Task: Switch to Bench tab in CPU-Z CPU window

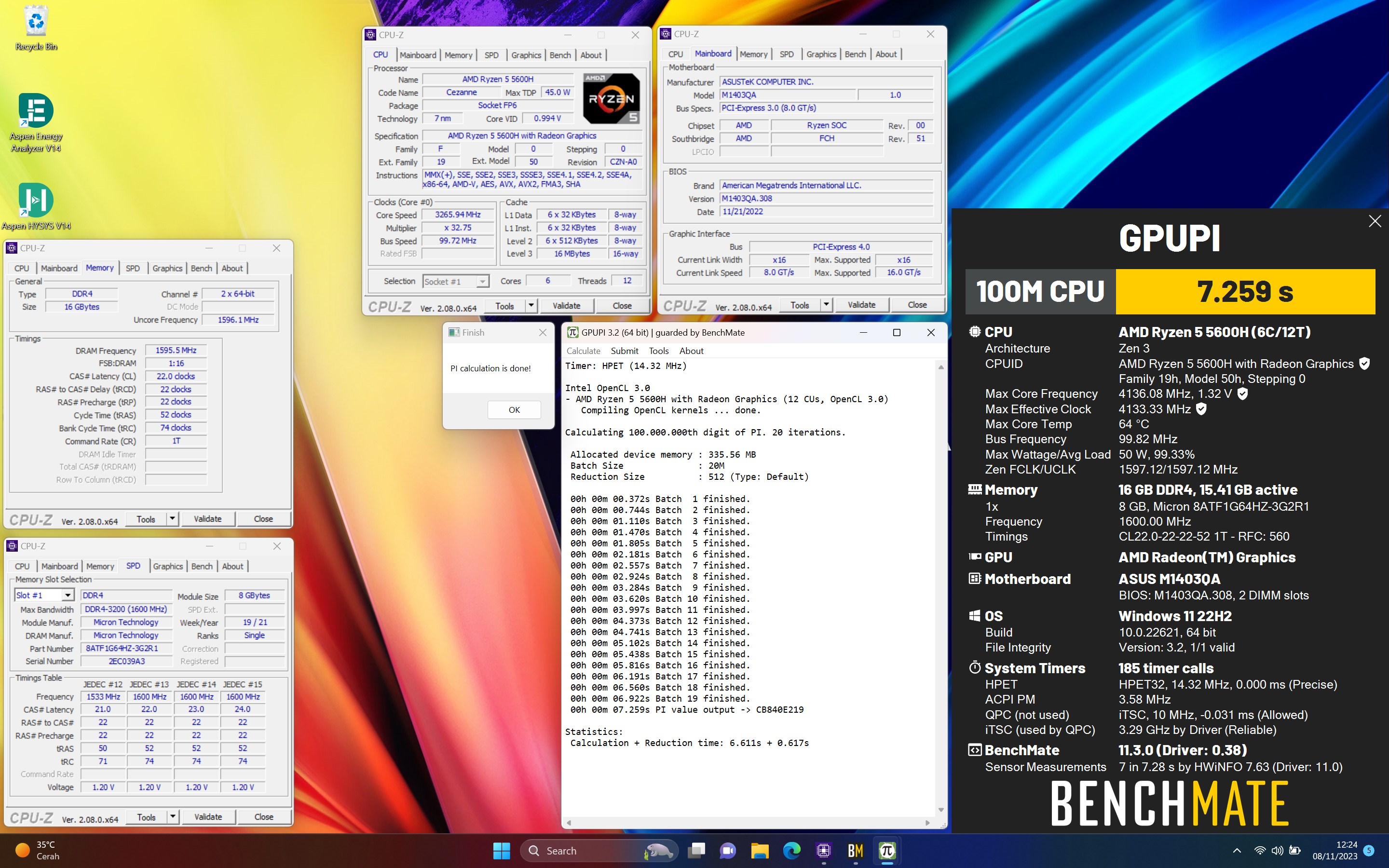Action: pyautogui.click(x=560, y=55)
